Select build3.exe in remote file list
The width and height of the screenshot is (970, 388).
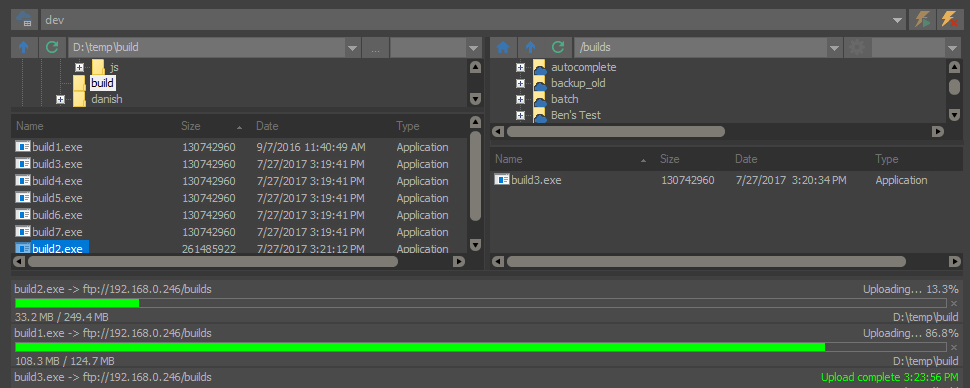pos(536,180)
